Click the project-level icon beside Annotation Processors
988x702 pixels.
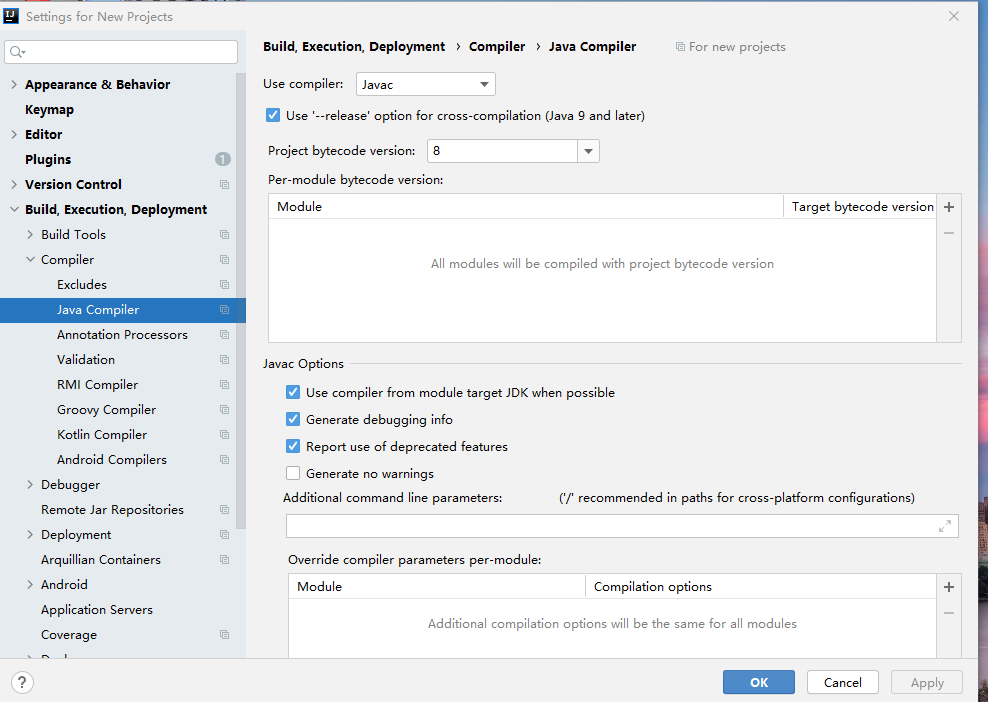click(224, 335)
